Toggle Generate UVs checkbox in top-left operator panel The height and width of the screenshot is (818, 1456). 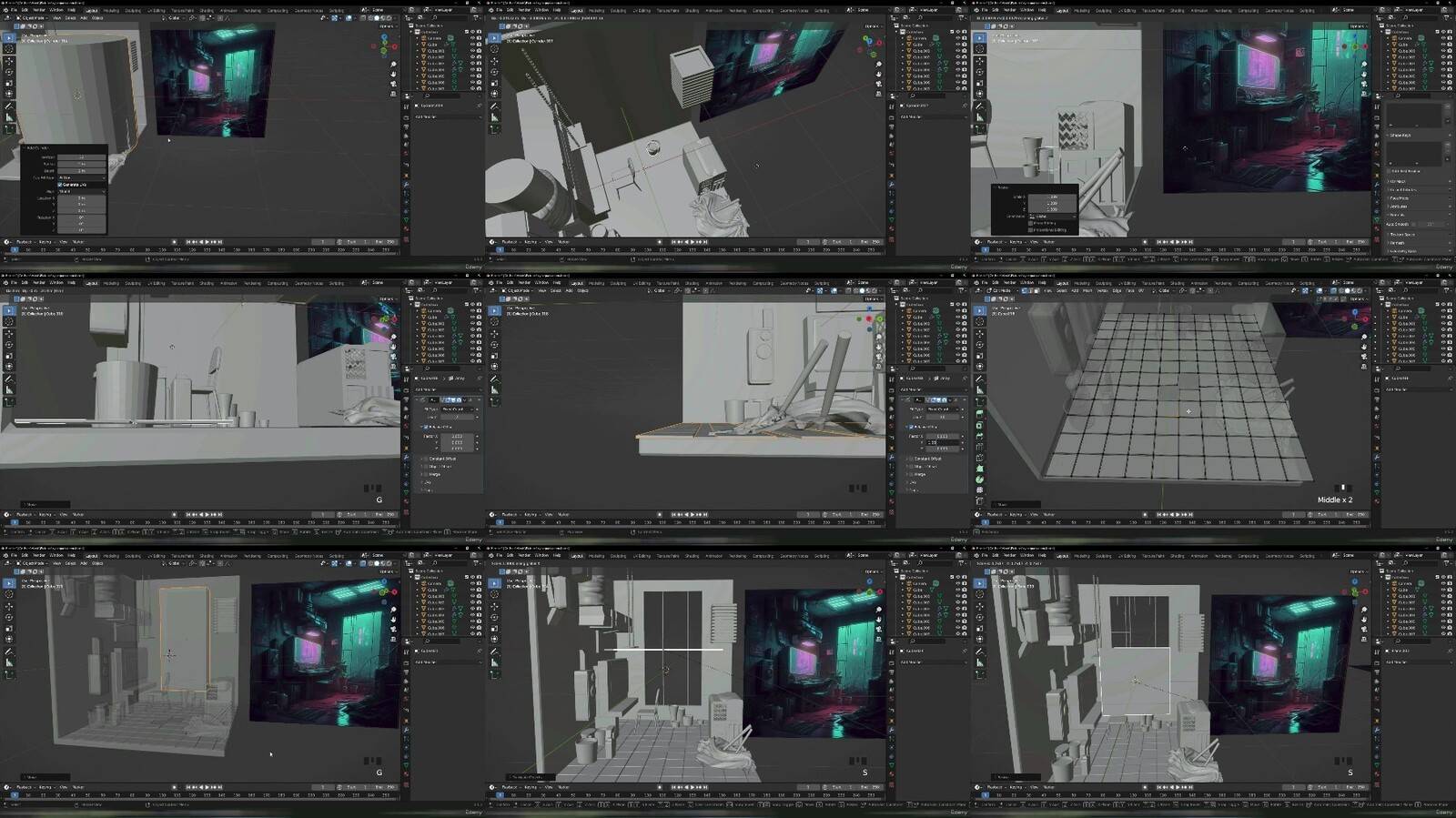tap(60, 185)
